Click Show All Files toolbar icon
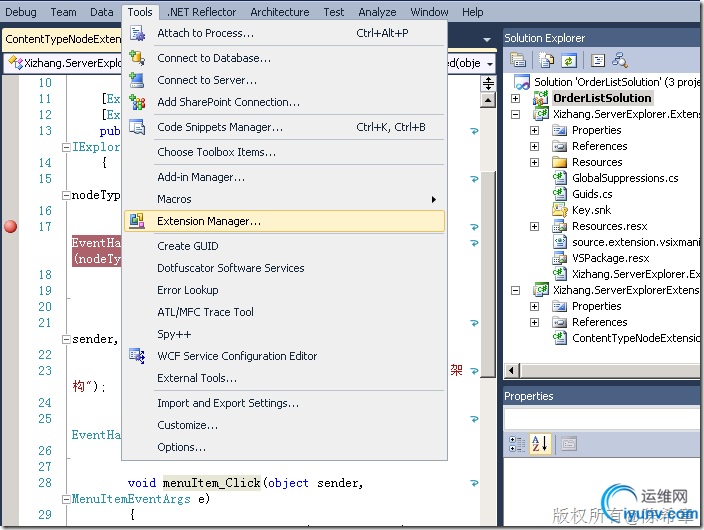This screenshot has height=530, width=704. click(x=546, y=60)
